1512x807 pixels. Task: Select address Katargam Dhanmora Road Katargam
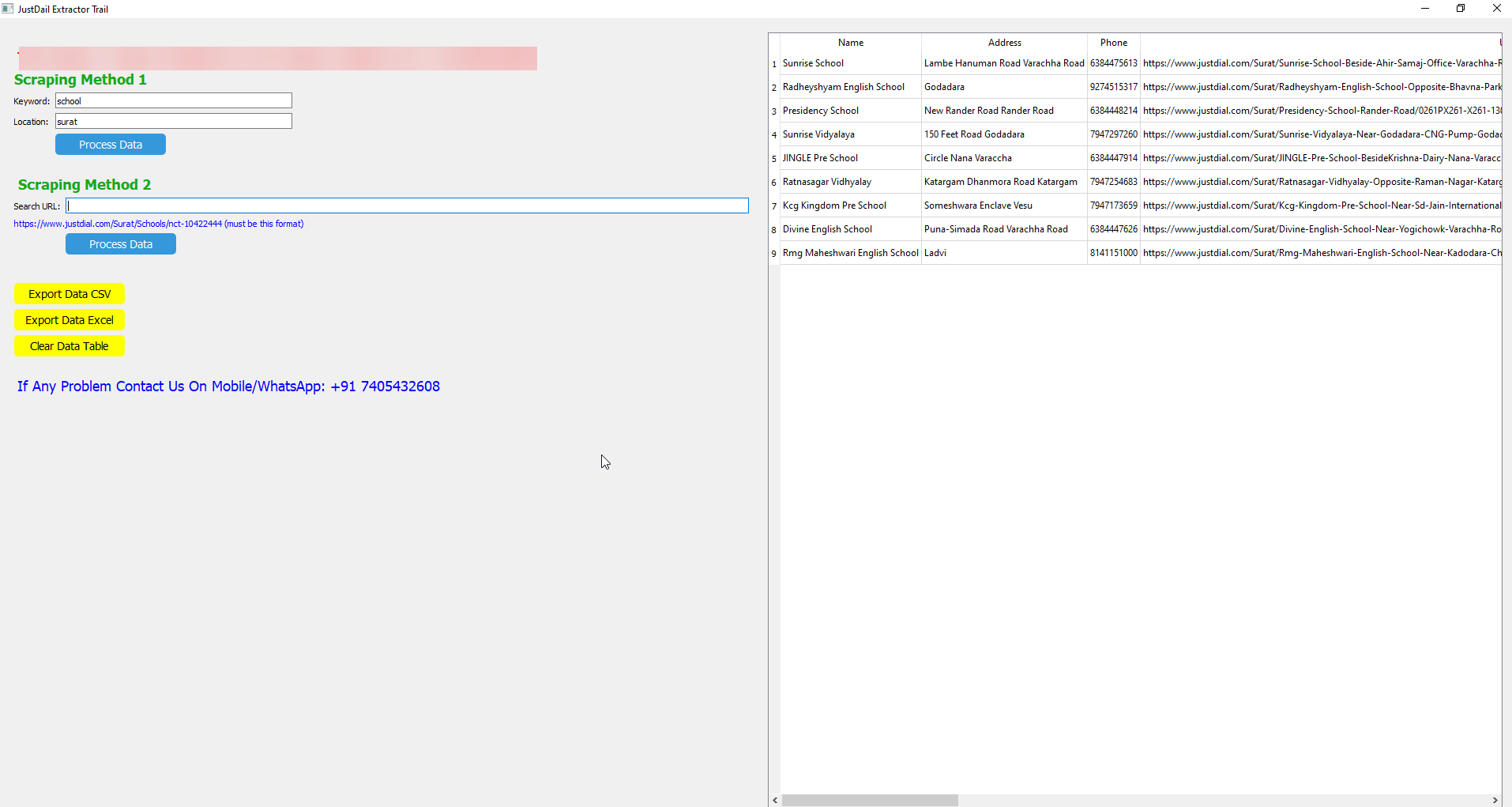(1005, 182)
